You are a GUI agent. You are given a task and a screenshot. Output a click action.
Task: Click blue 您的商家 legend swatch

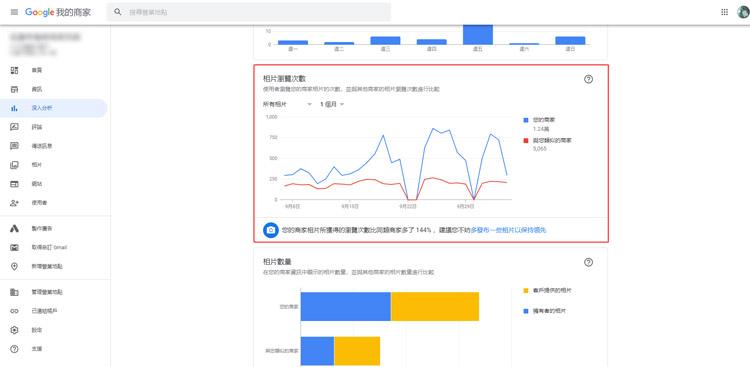point(526,120)
